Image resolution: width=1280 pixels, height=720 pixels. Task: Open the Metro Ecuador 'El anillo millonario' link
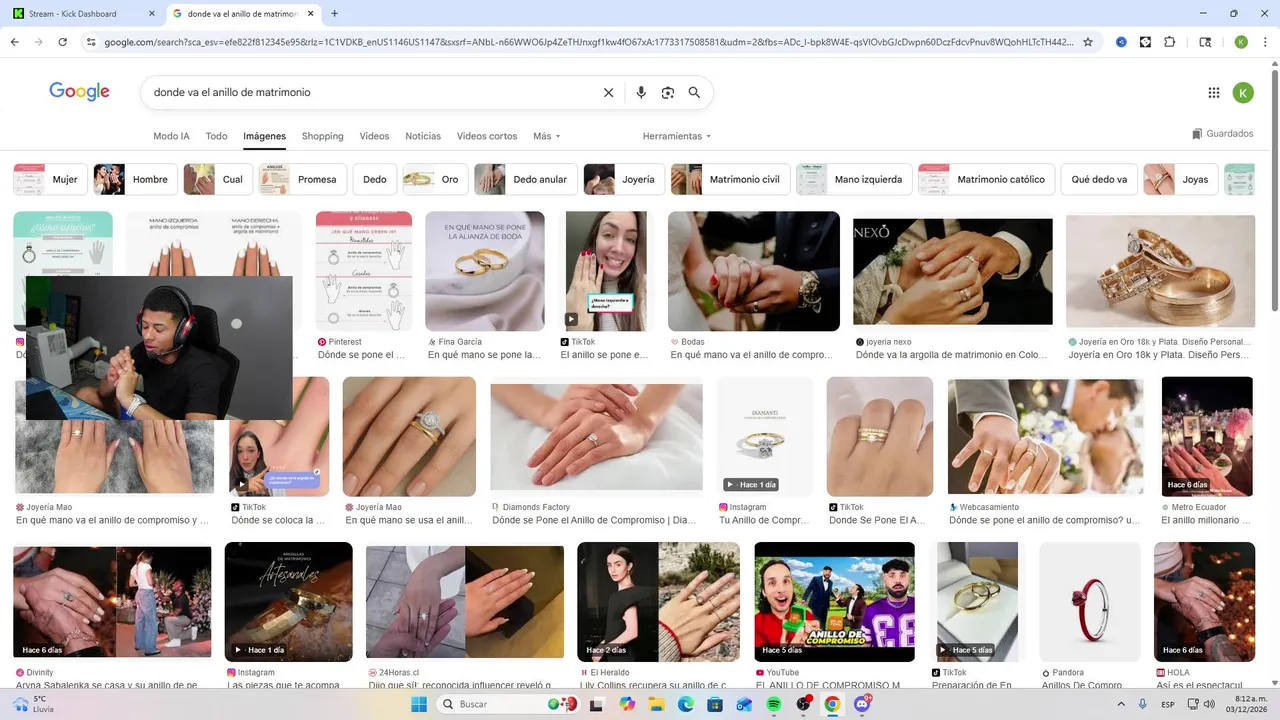coord(1207,520)
